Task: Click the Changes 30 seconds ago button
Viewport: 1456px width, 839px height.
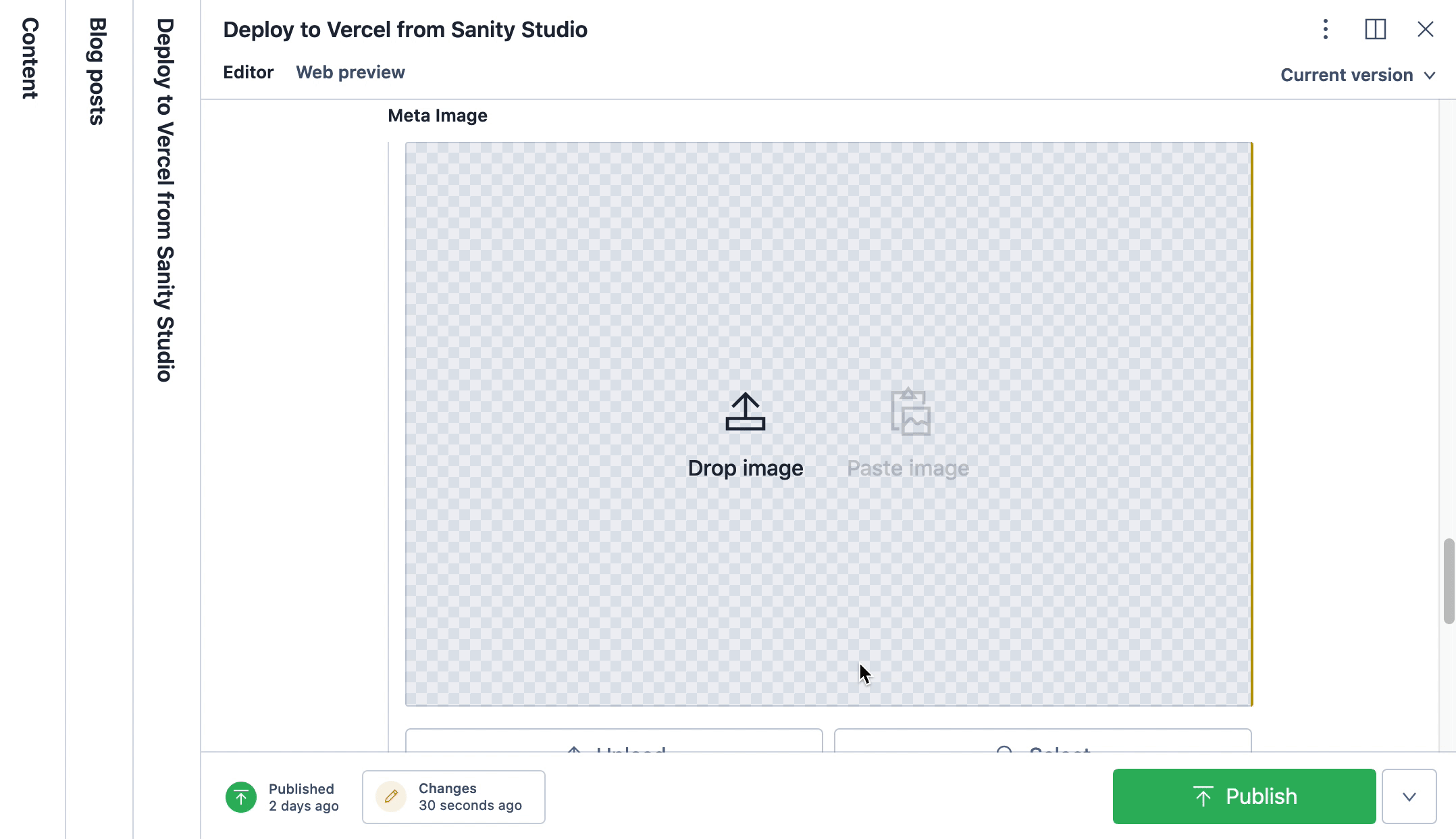Action: click(x=453, y=797)
